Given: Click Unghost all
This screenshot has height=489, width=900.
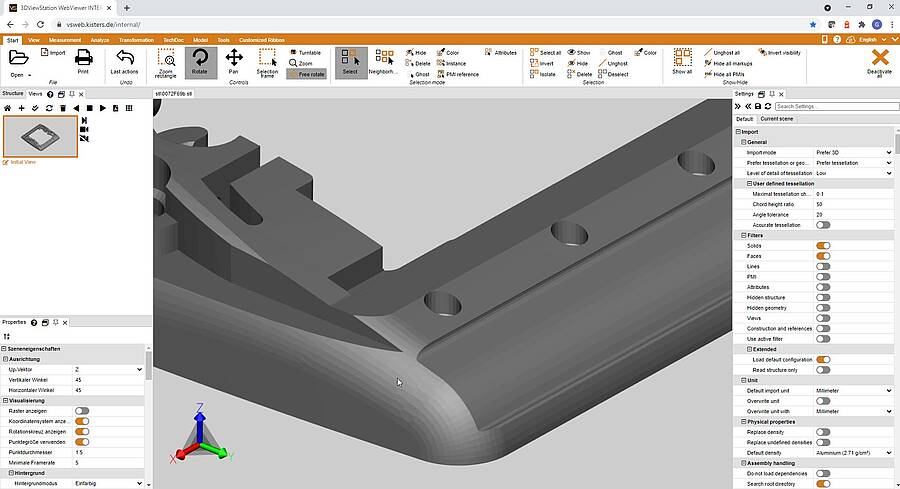Looking at the screenshot, I should tap(721, 52).
